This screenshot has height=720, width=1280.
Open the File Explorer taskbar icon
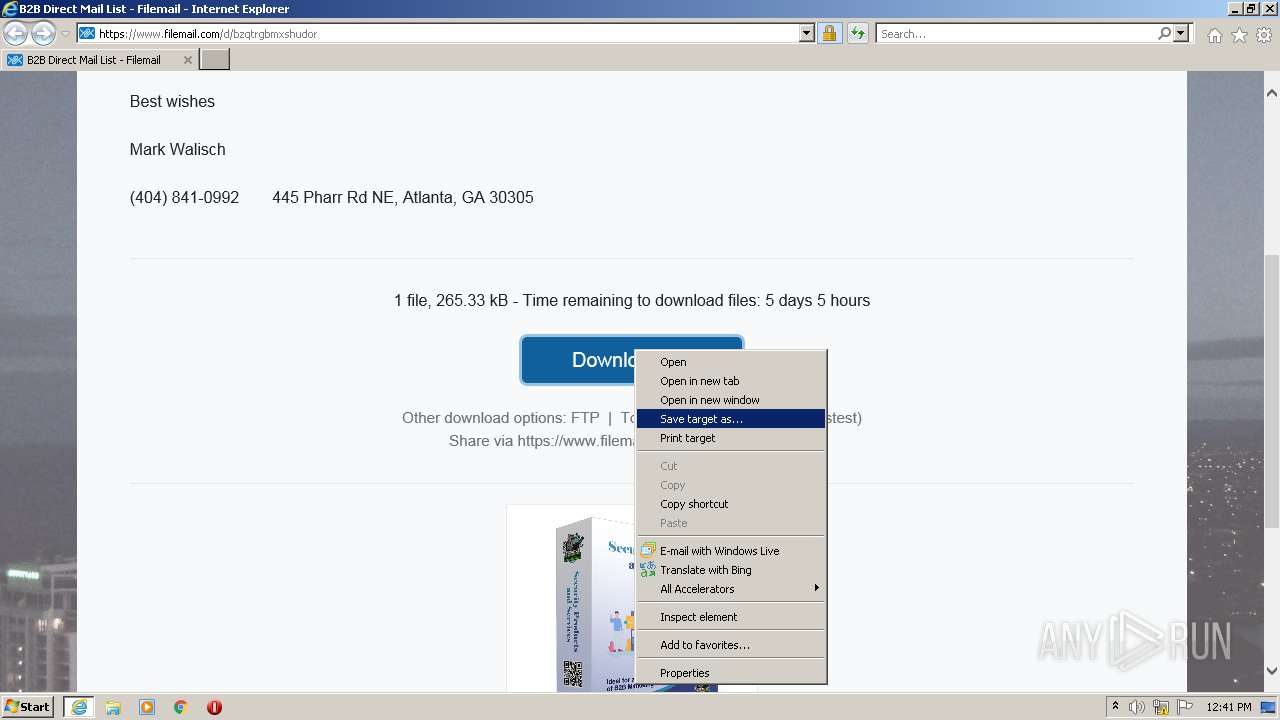(113, 707)
